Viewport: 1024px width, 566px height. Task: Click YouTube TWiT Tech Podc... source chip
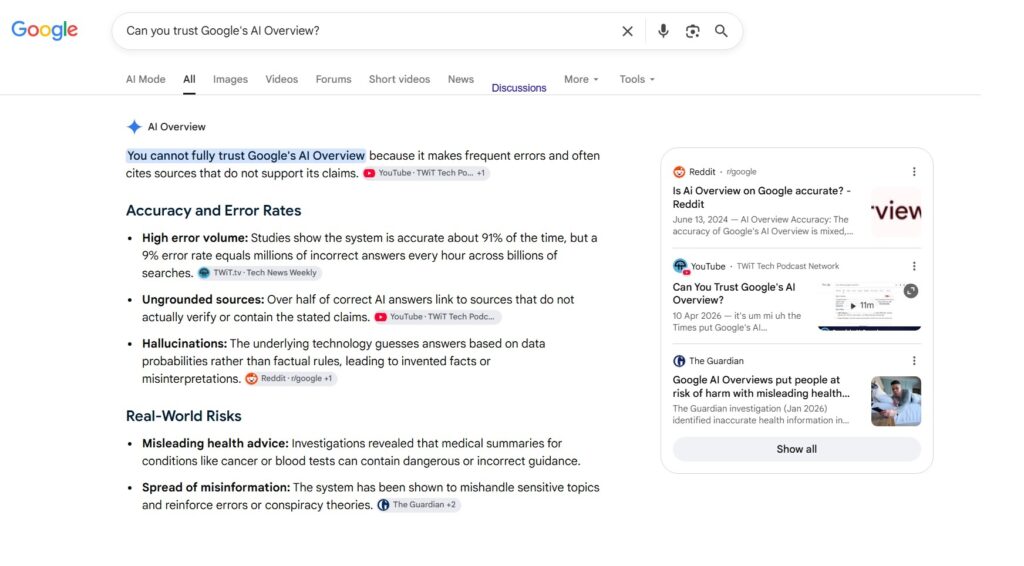437,317
